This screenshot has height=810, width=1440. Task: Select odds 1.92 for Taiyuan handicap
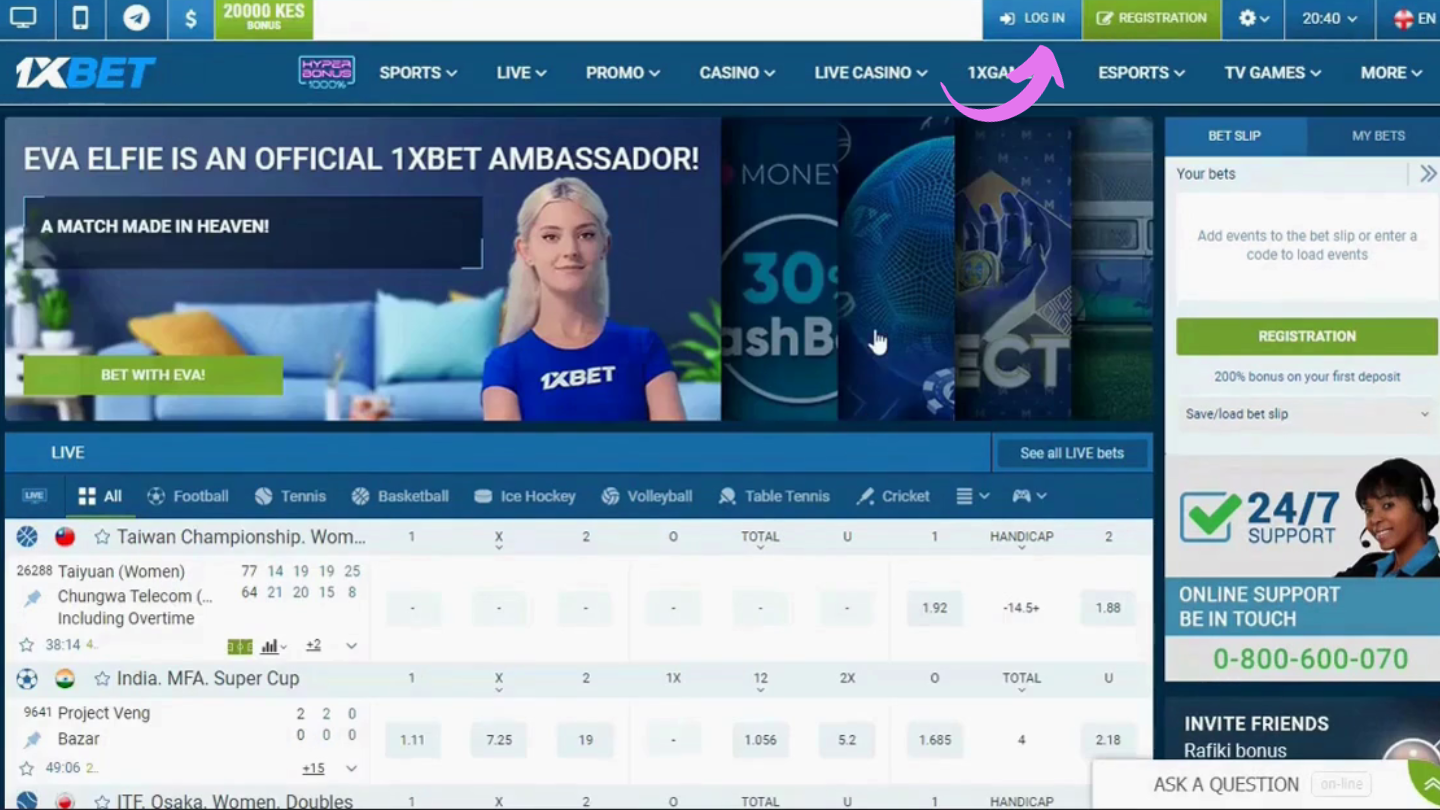tap(934, 608)
